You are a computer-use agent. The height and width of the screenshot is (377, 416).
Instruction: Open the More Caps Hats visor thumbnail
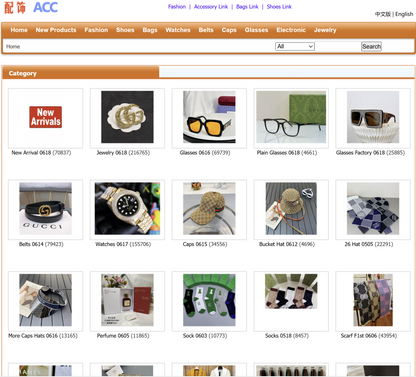45,301
